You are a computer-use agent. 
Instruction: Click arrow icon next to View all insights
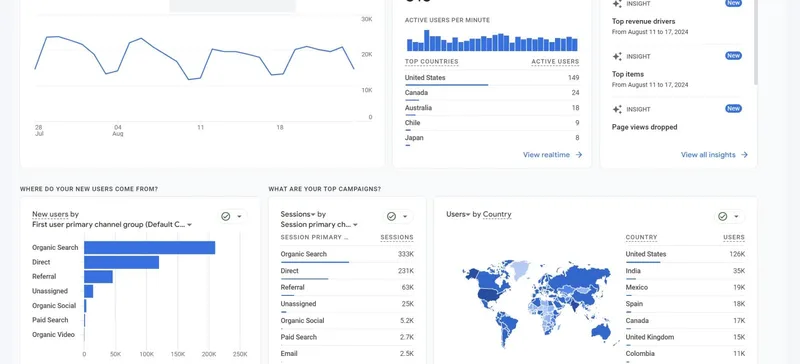pos(744,155)
